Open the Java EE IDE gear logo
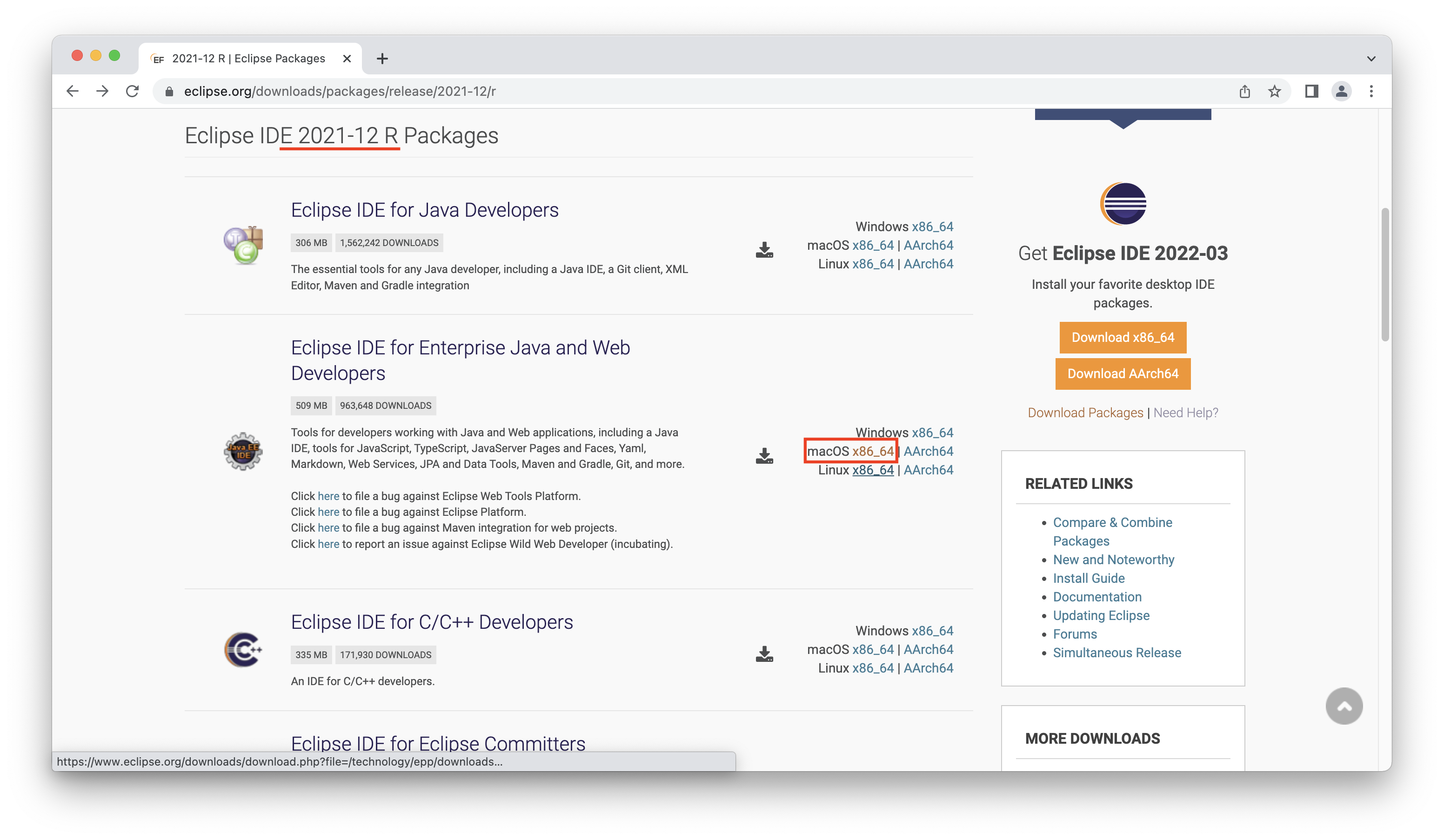 (x=243, y=451)
